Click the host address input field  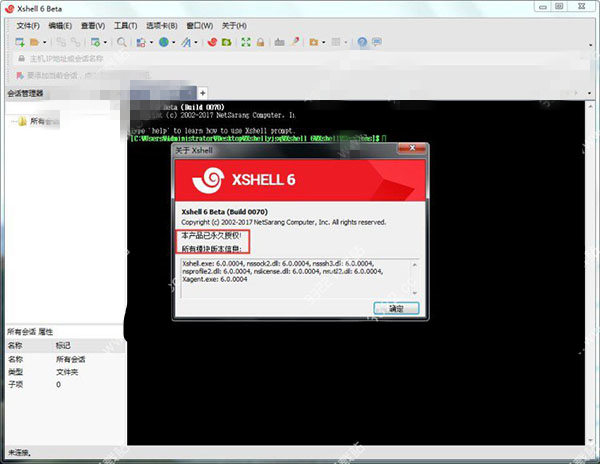[302, 59]
